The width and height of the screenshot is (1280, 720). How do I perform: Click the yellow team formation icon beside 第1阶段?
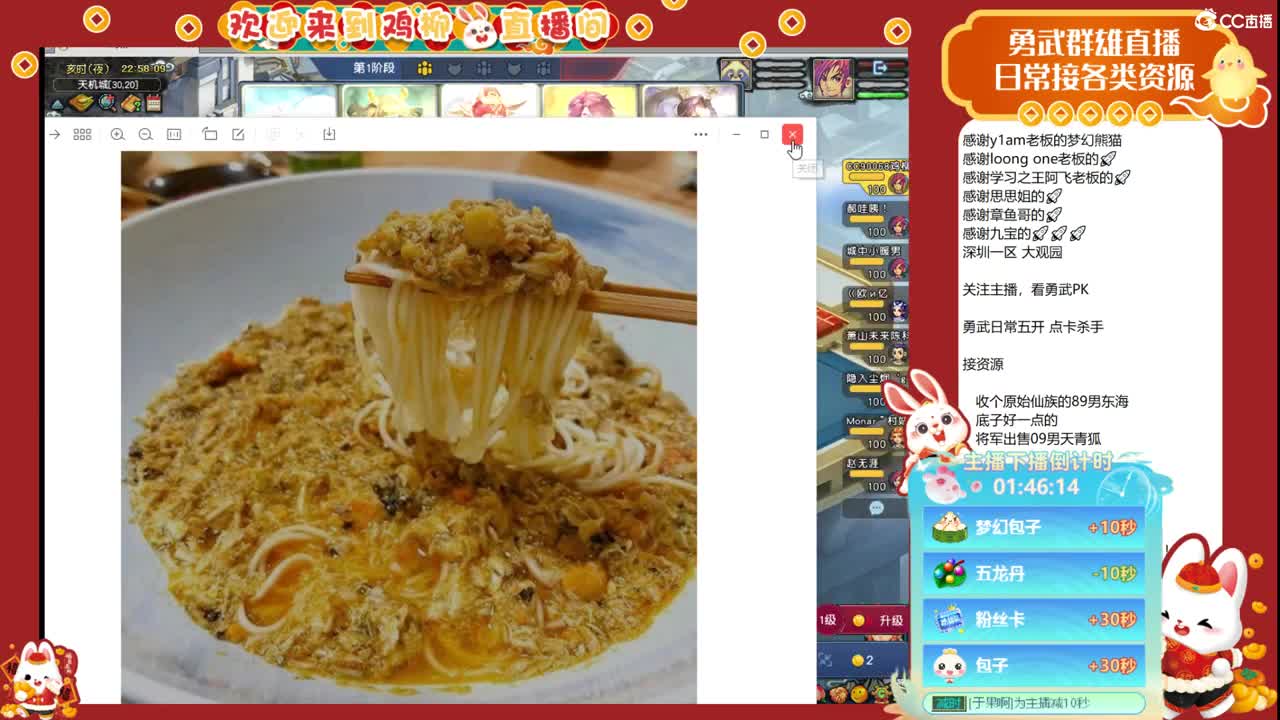424,68
